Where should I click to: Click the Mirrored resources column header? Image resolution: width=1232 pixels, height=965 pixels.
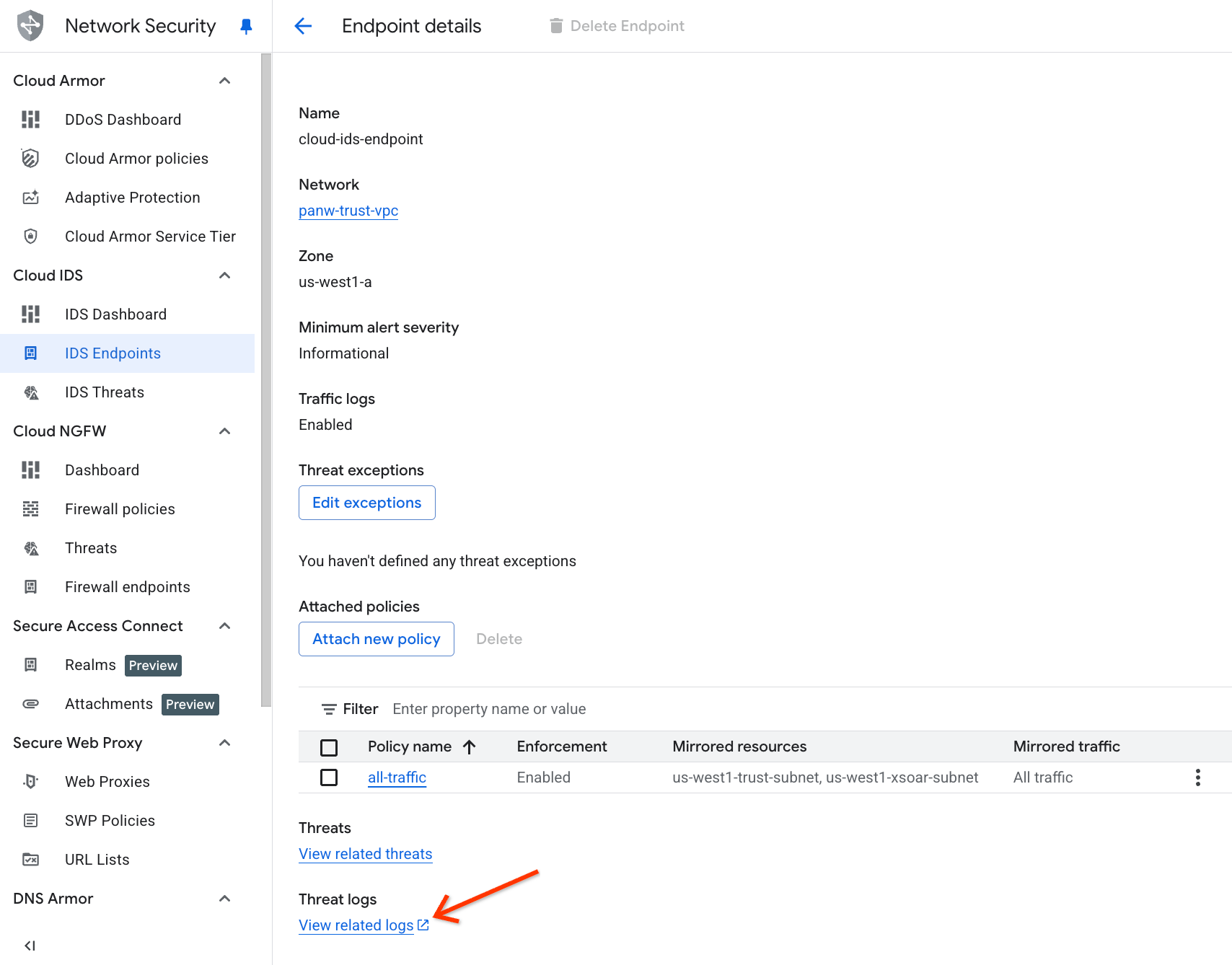739,746
